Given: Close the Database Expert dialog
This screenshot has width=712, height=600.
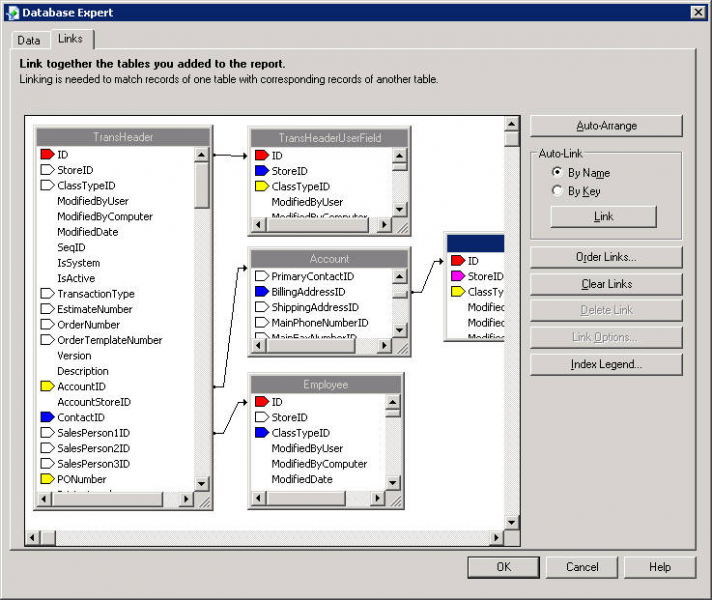Looking at the screenshot, I should [698, 12].
